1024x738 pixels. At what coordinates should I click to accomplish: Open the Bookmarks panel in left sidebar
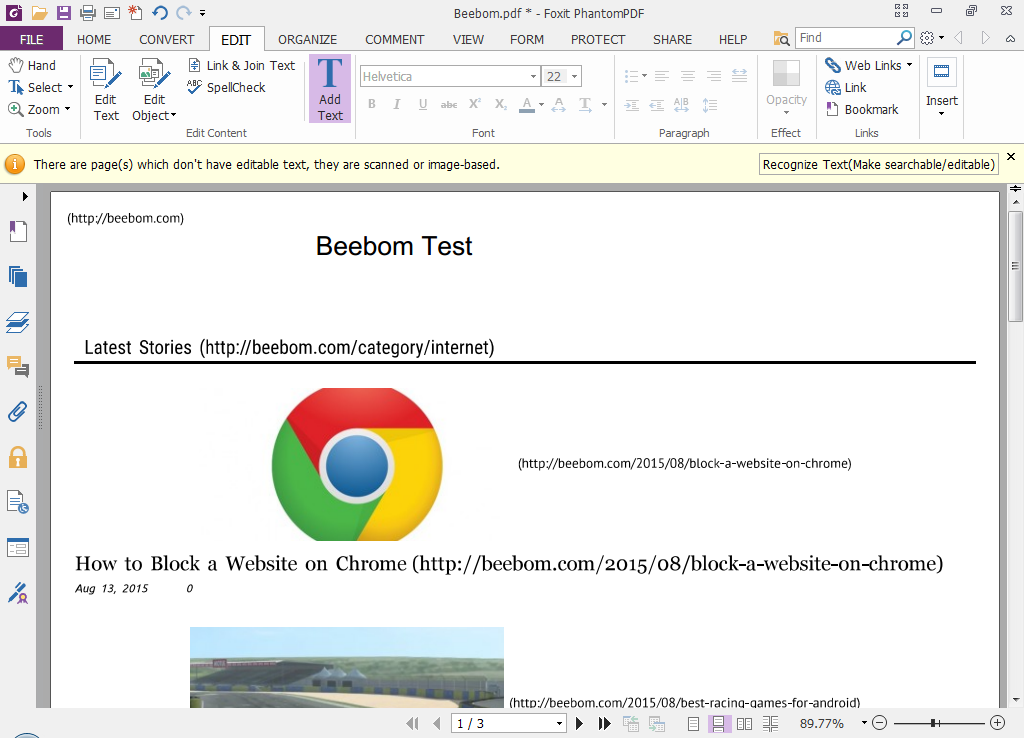(18, 231)
